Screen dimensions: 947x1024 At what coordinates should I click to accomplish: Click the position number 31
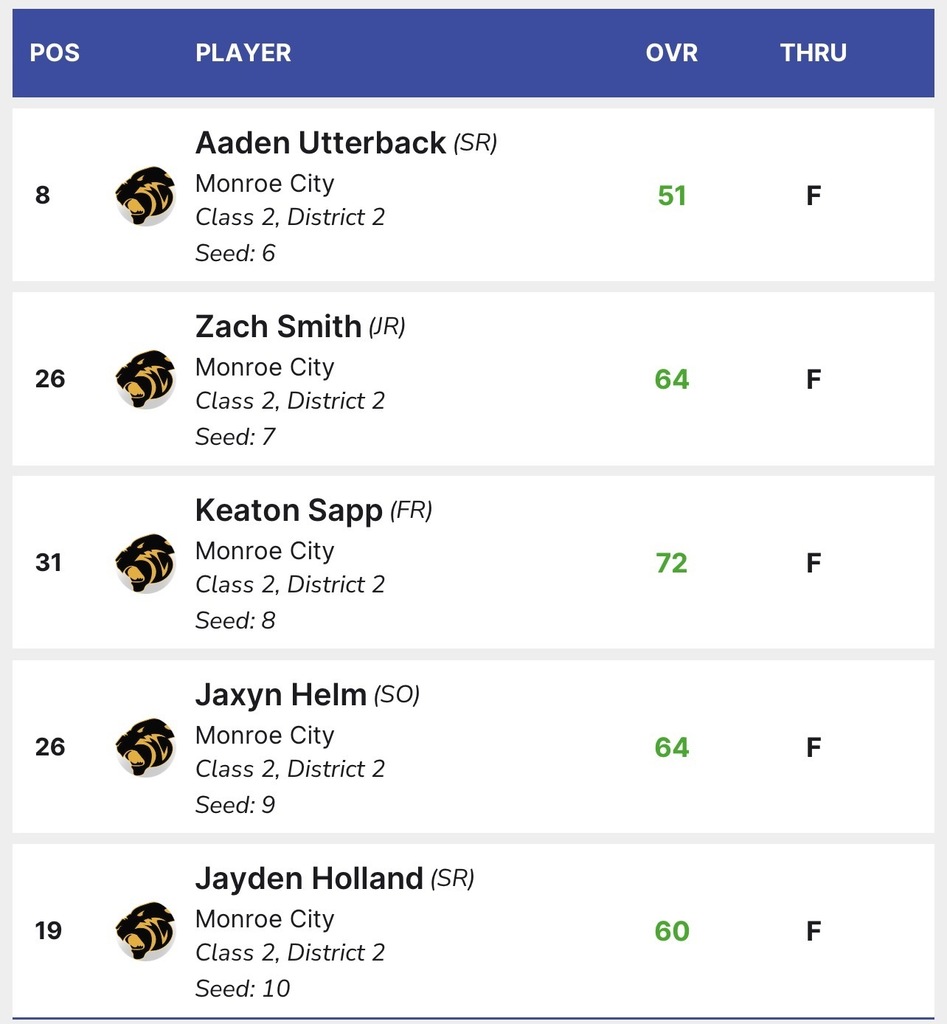click(x=49, y=563)
